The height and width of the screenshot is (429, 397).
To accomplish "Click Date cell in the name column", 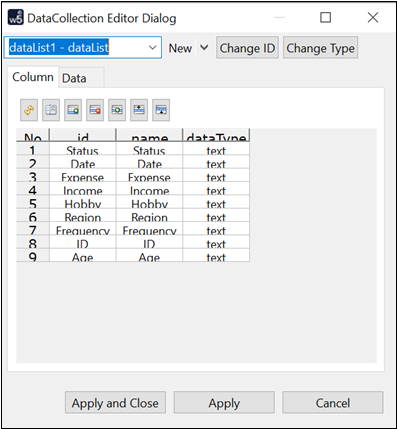I will [x=149, y=162].
